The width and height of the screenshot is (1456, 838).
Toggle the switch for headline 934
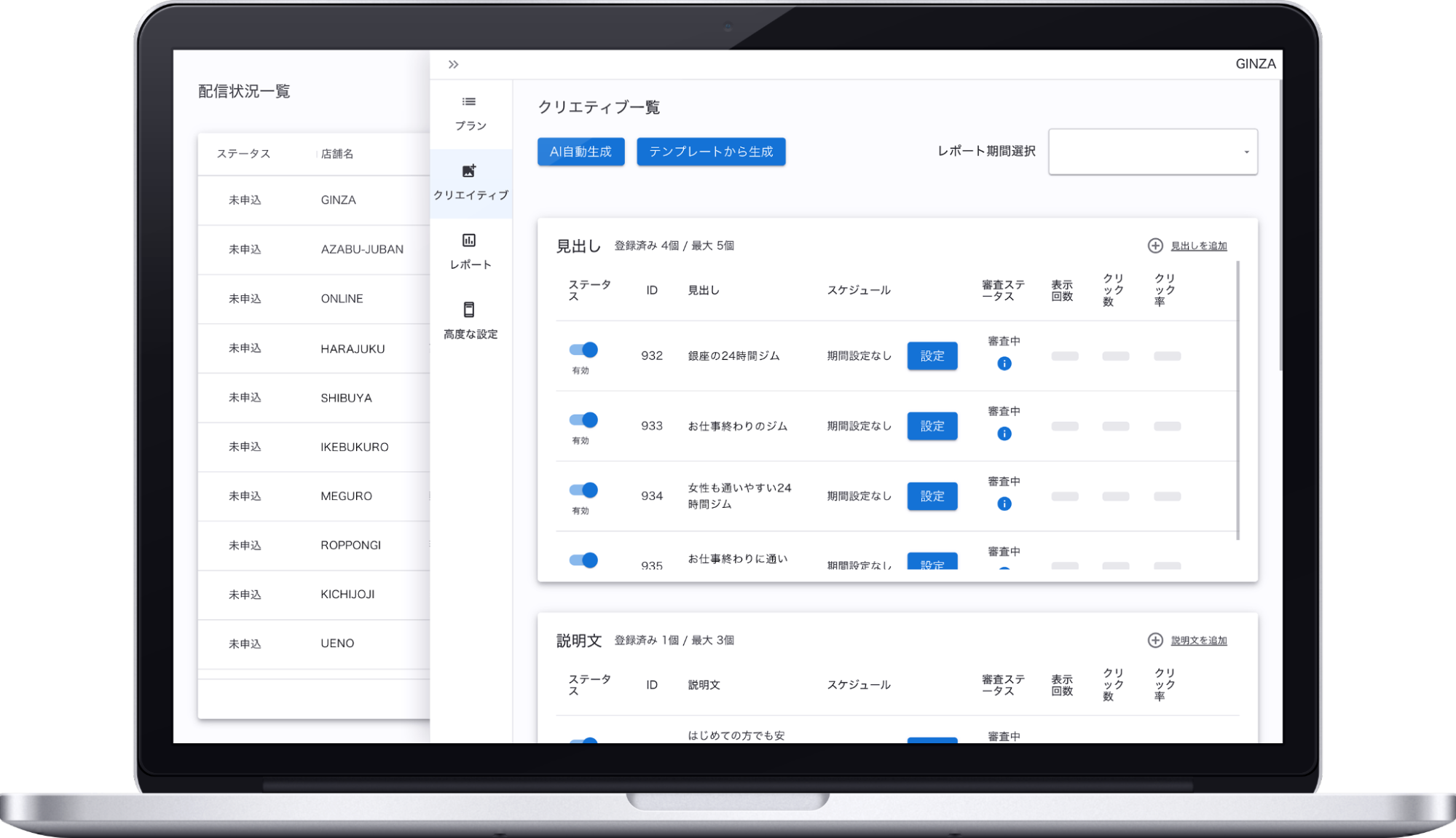tap(583, 490)
